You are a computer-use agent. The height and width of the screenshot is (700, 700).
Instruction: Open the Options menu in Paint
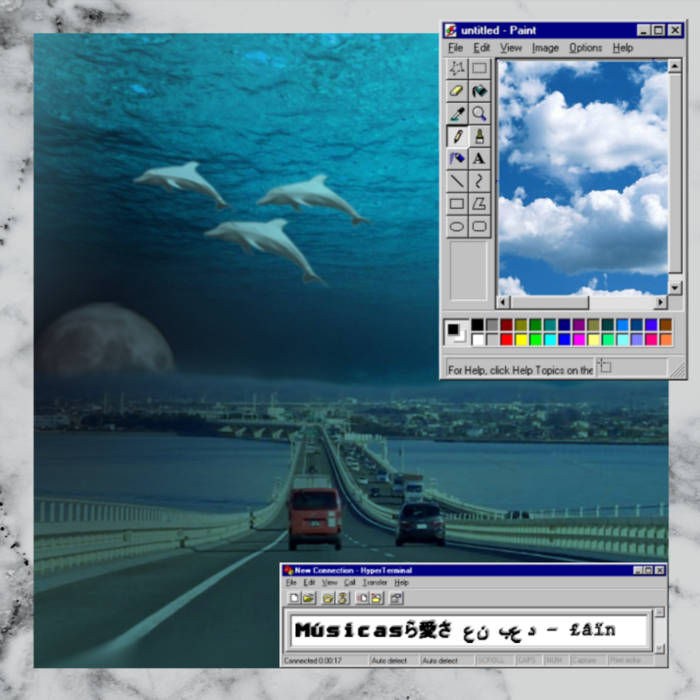[585, 48]
